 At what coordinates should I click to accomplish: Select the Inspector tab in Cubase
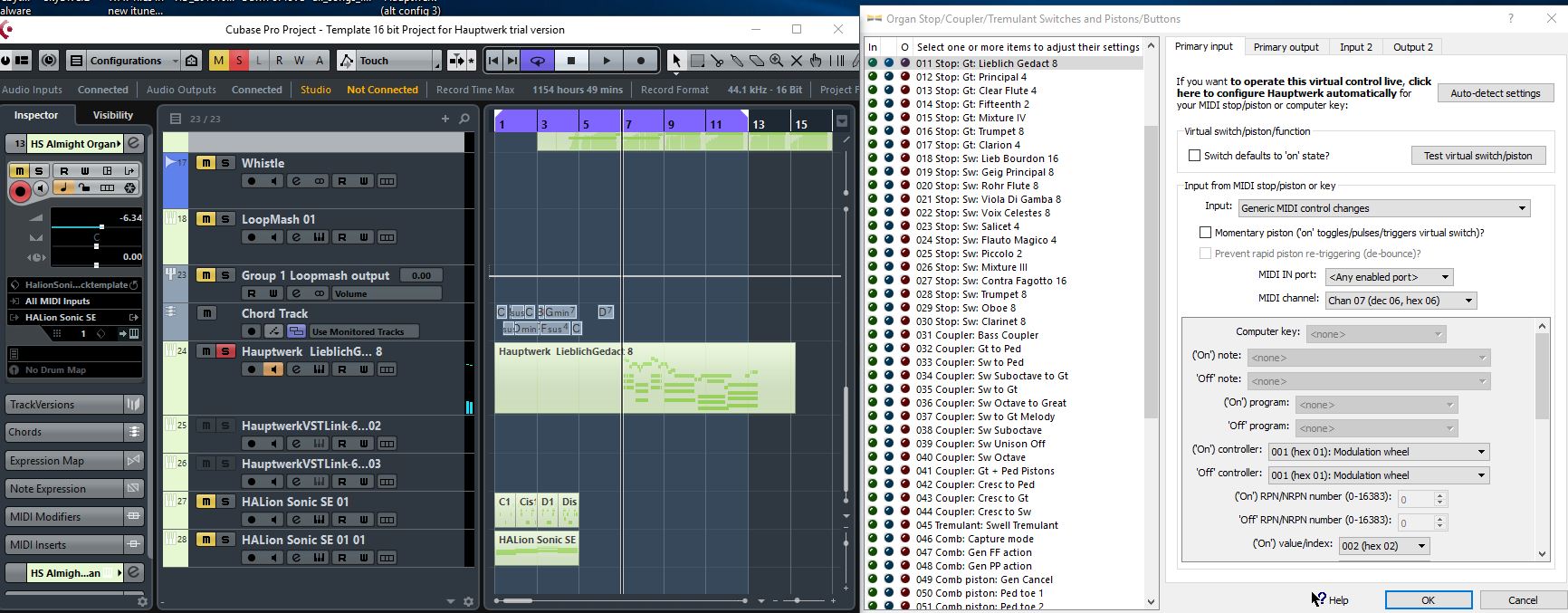coord(36,115)
